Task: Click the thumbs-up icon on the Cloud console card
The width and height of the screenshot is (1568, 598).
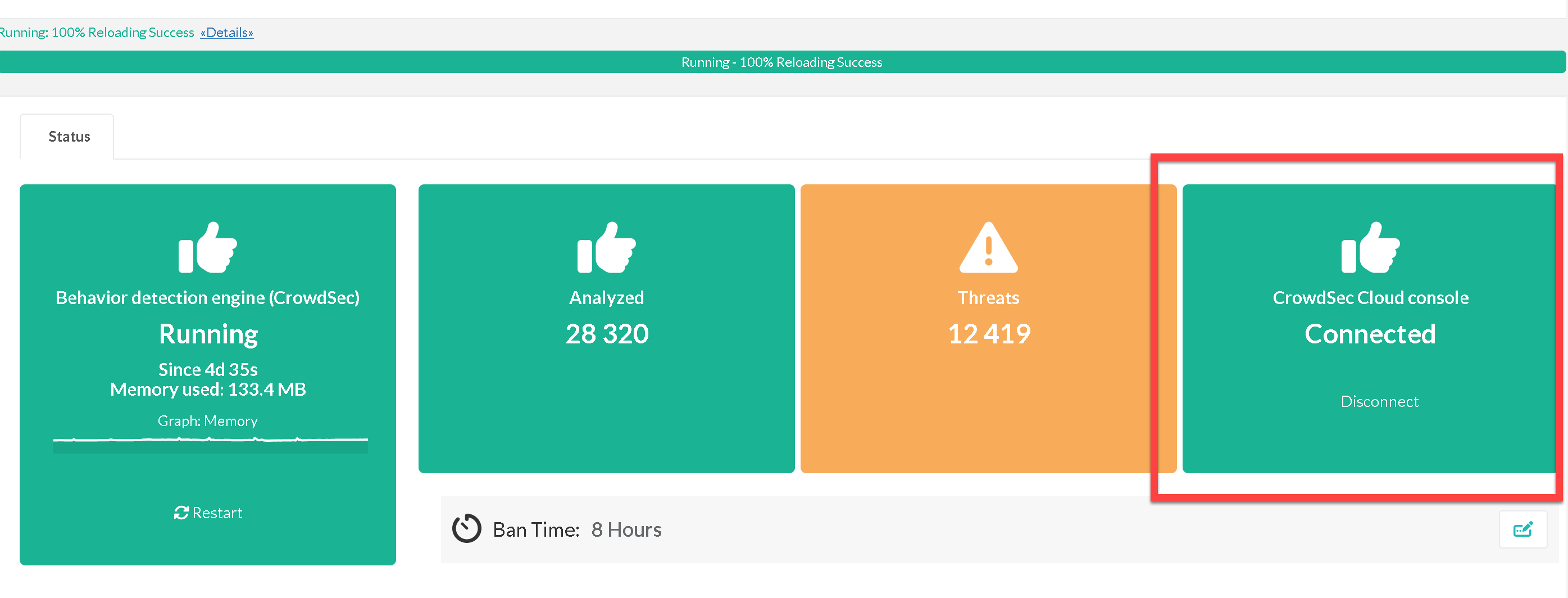Action: (x=1370, y=248)
